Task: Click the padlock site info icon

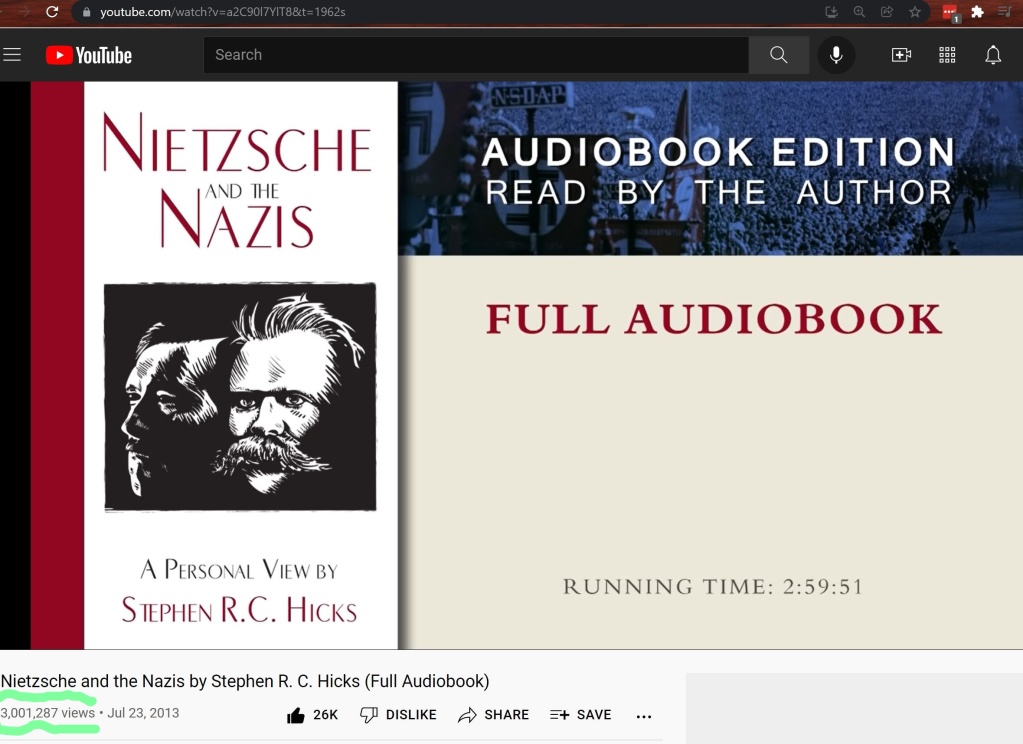Action: point(87,12)
